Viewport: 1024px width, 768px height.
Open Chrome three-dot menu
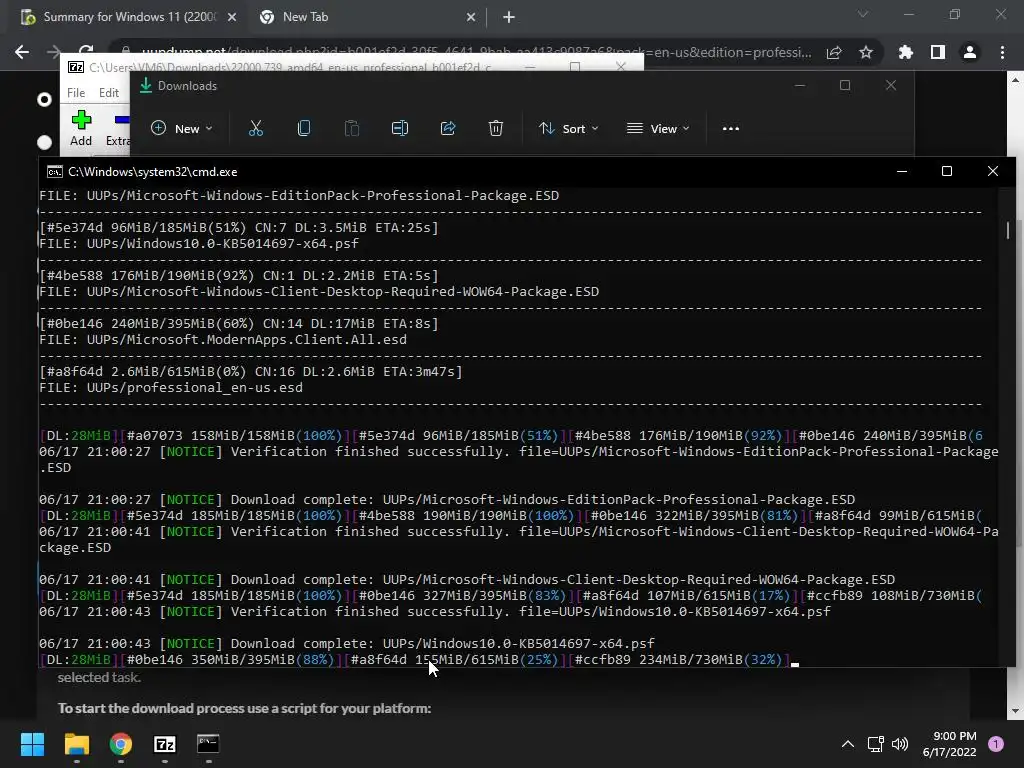(1002, 52)
